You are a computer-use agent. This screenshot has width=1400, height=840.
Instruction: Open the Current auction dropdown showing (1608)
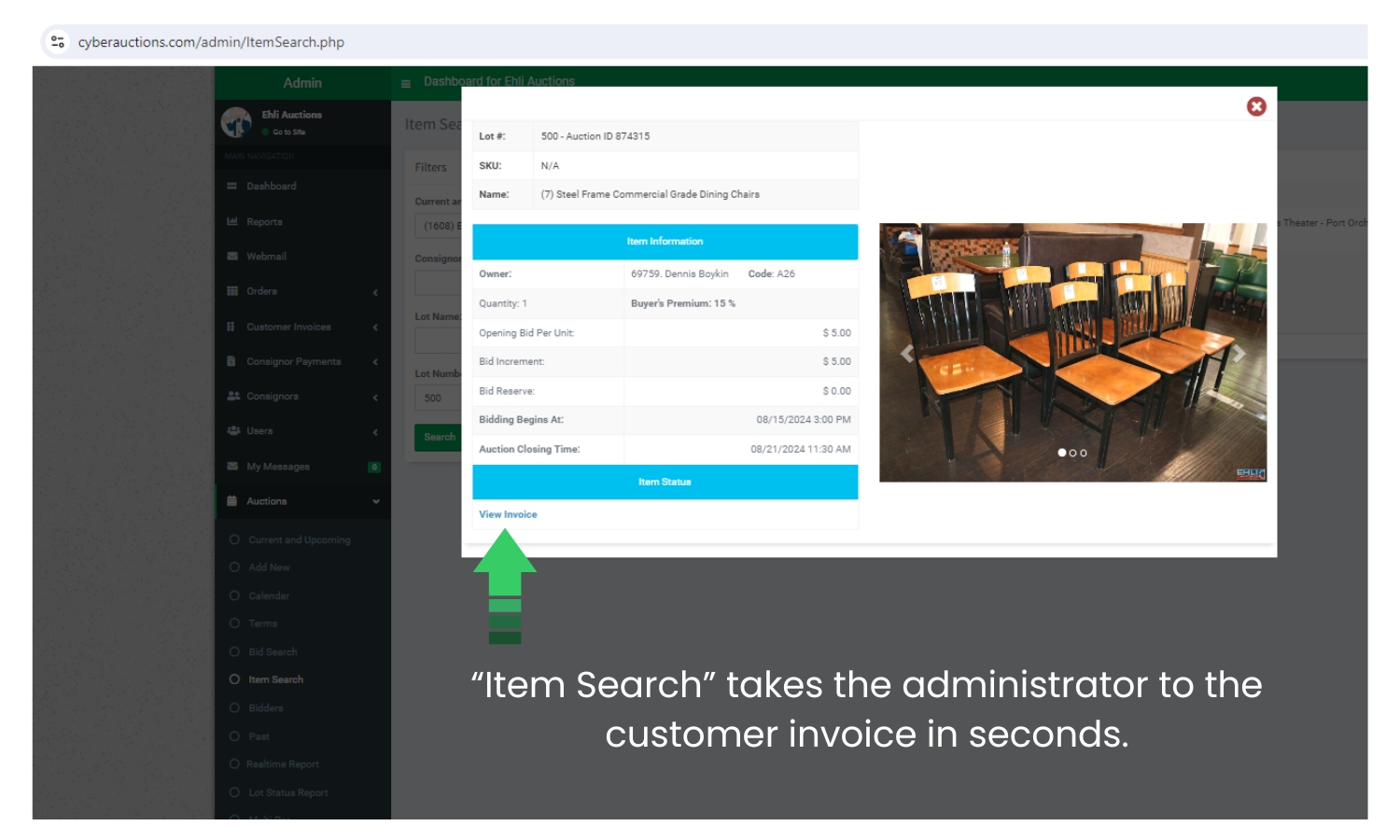point(438,226)
